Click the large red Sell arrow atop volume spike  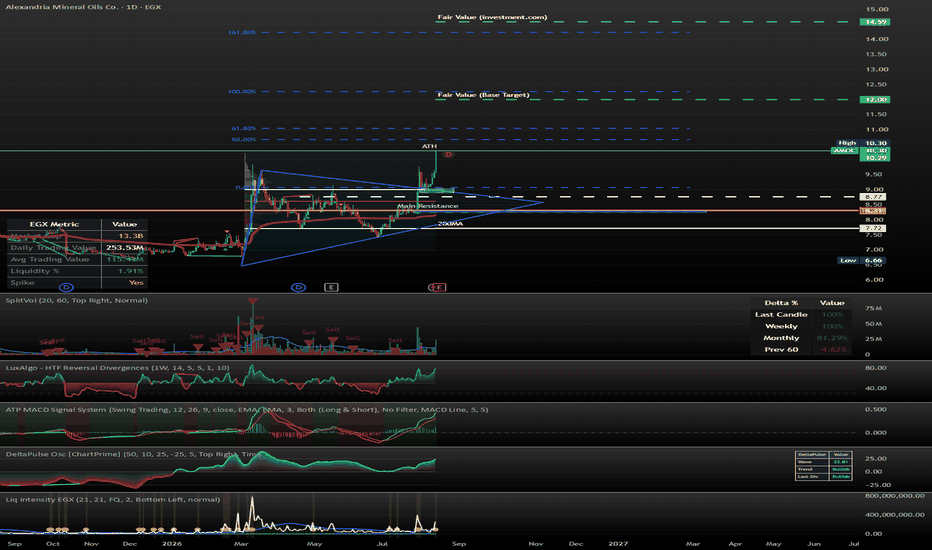253,301
